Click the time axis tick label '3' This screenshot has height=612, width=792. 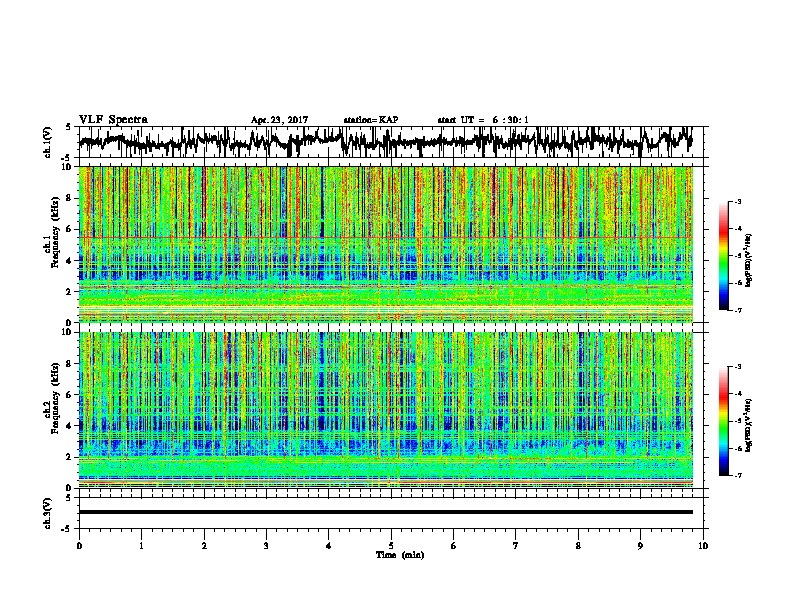[266, 546]
